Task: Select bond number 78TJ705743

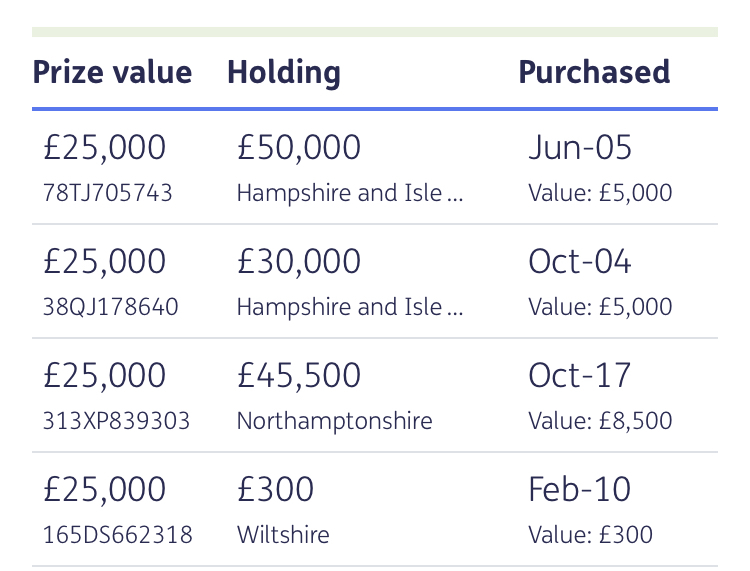Action: tap(108, 193)
